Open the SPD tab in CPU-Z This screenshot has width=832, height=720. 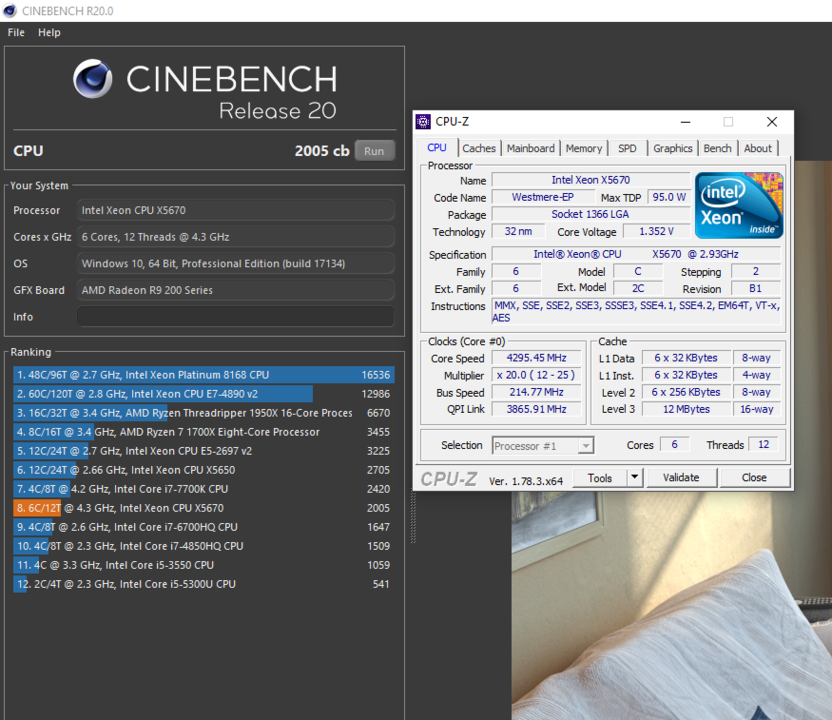(x=627, y=149)
